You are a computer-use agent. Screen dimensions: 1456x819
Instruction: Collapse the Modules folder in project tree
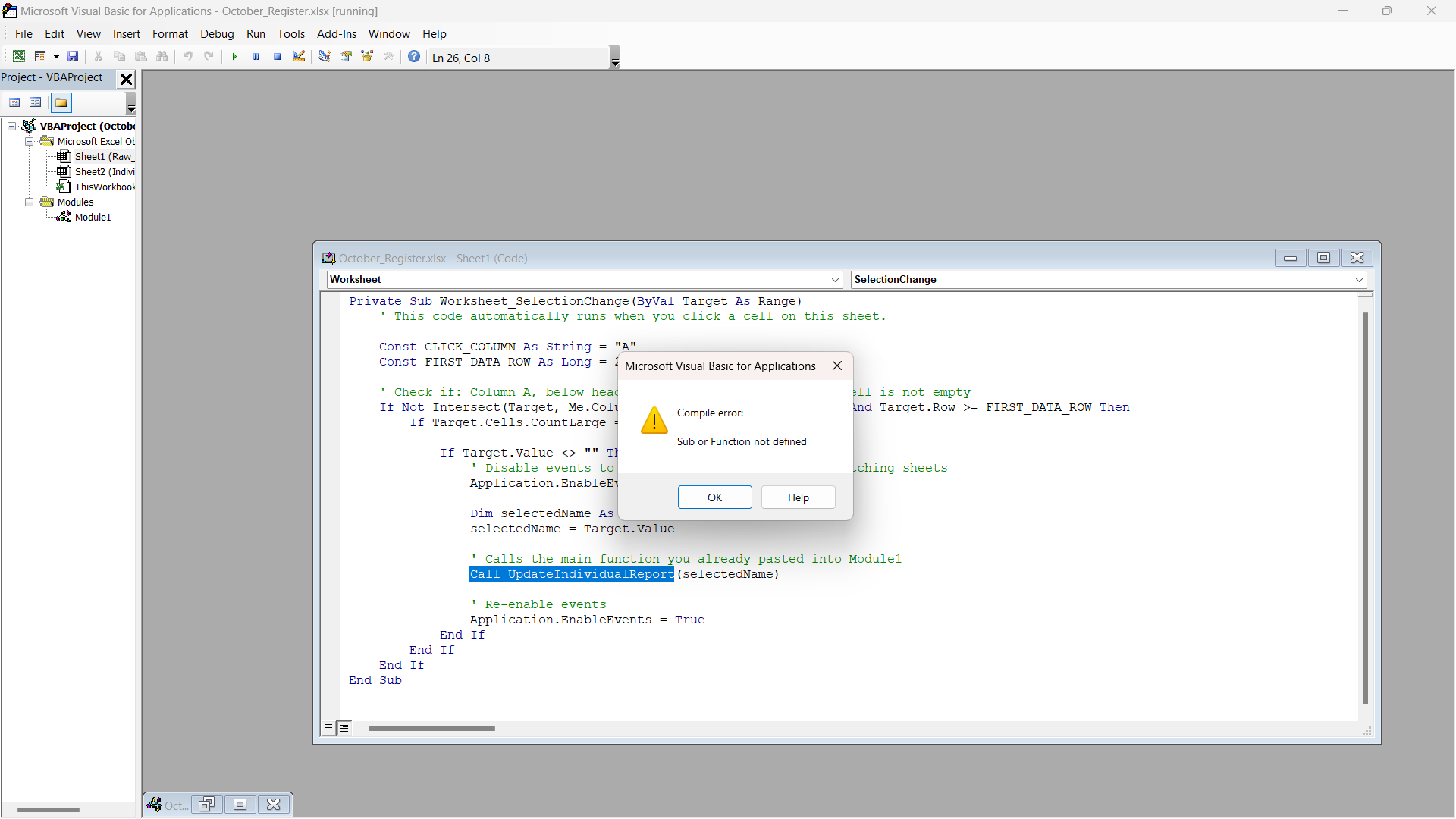click(29, 202)
